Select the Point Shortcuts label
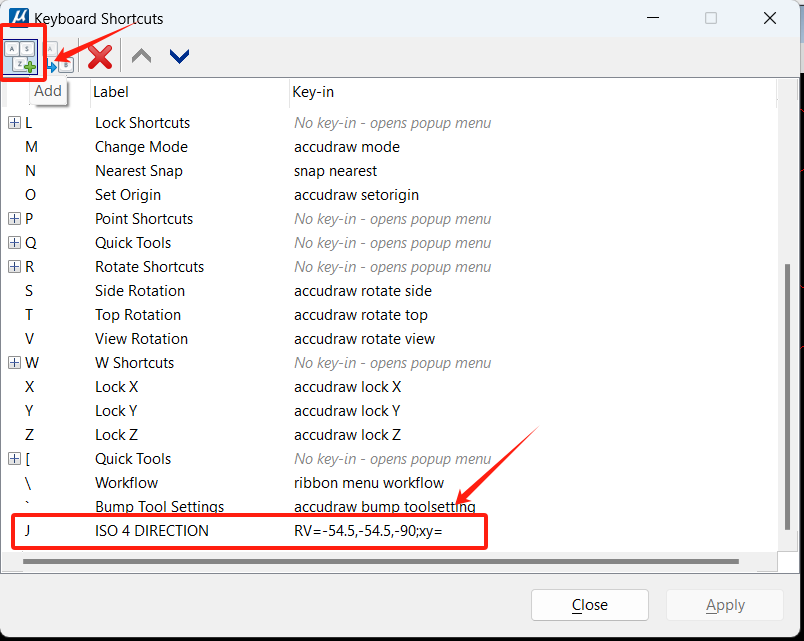Screen dimensions: 804x641 144,219
